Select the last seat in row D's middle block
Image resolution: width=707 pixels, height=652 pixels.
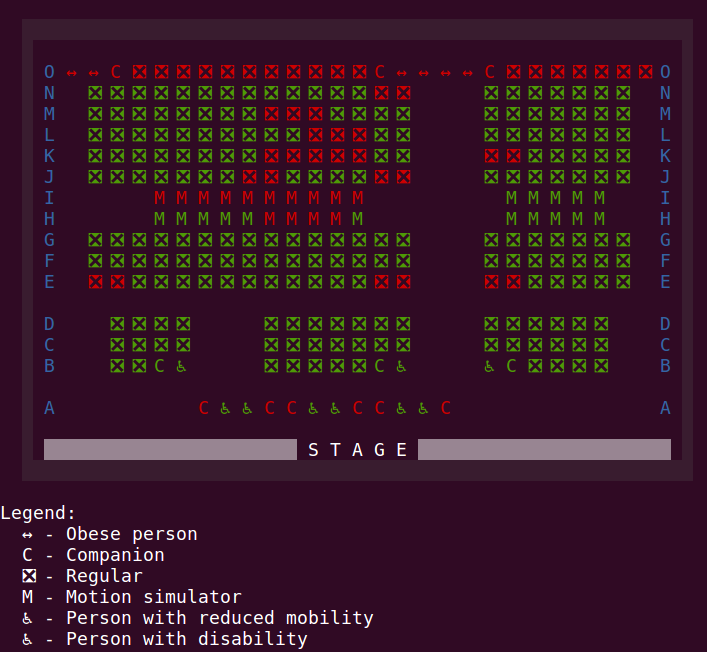click(404, 324)
